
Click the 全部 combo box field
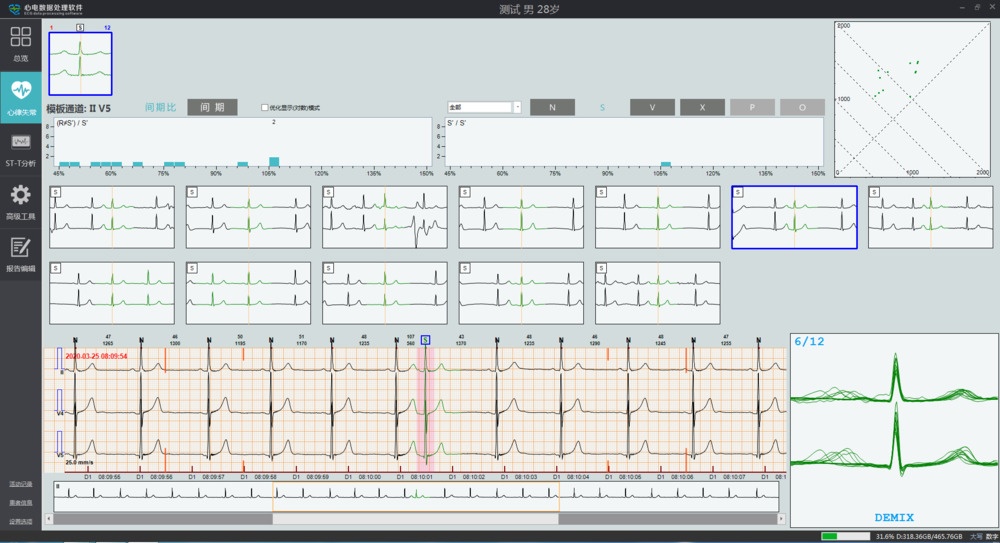tap(479, 107)
